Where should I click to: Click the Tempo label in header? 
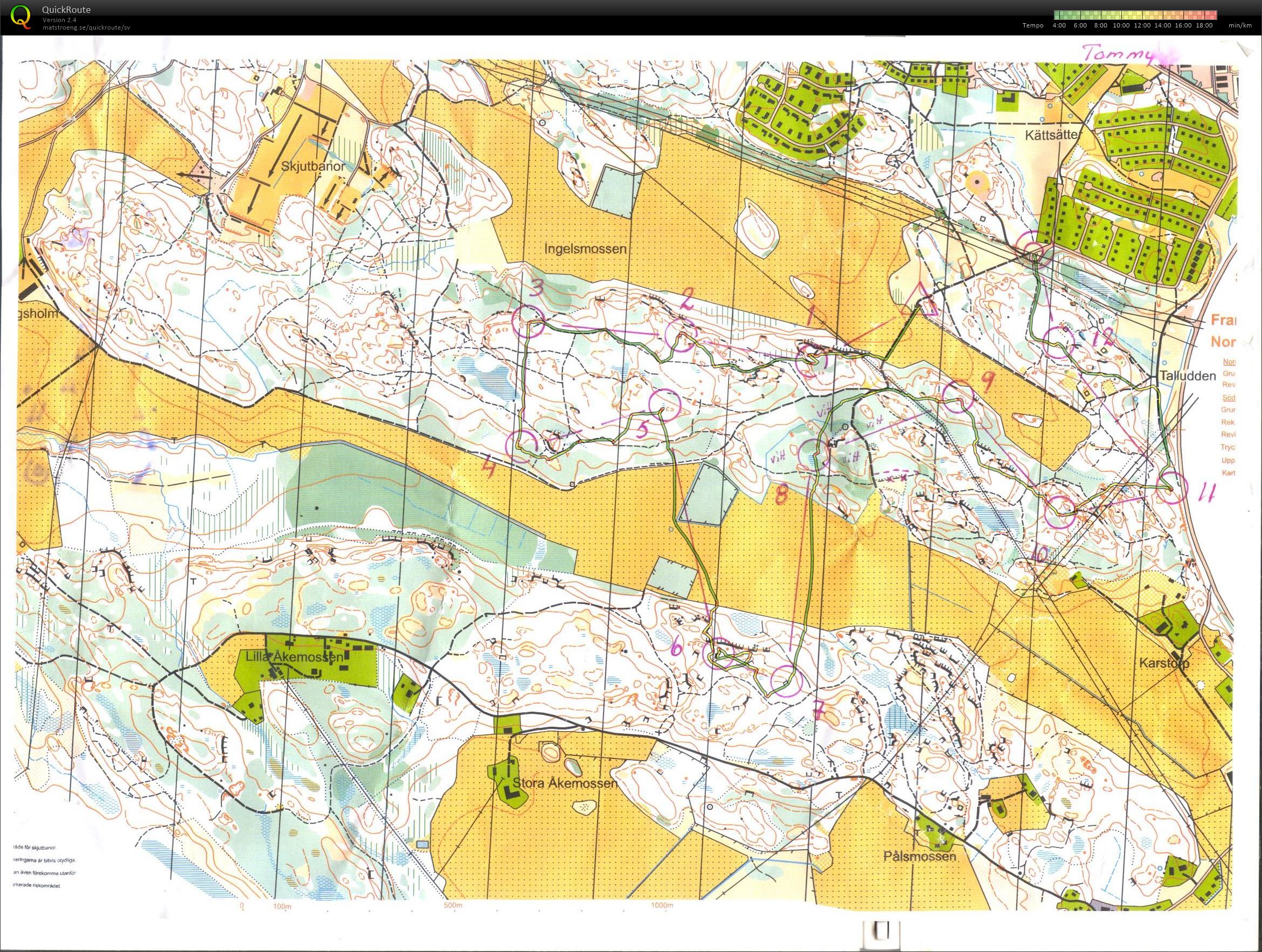point(1032,25)
